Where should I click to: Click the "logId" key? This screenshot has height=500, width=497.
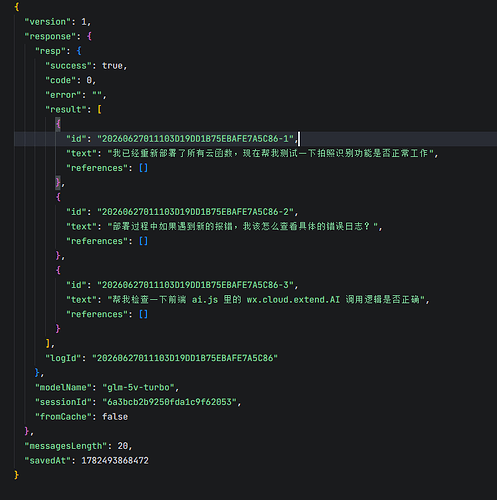click(63, 358)
